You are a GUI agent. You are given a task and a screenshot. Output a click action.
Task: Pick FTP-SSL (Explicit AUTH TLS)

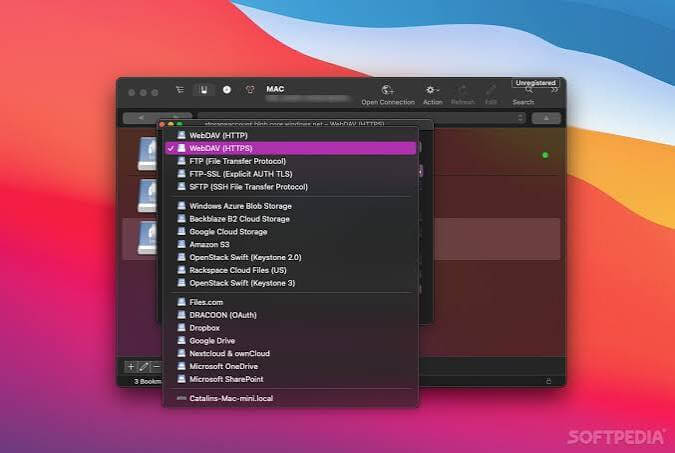(x=291, y=174)
